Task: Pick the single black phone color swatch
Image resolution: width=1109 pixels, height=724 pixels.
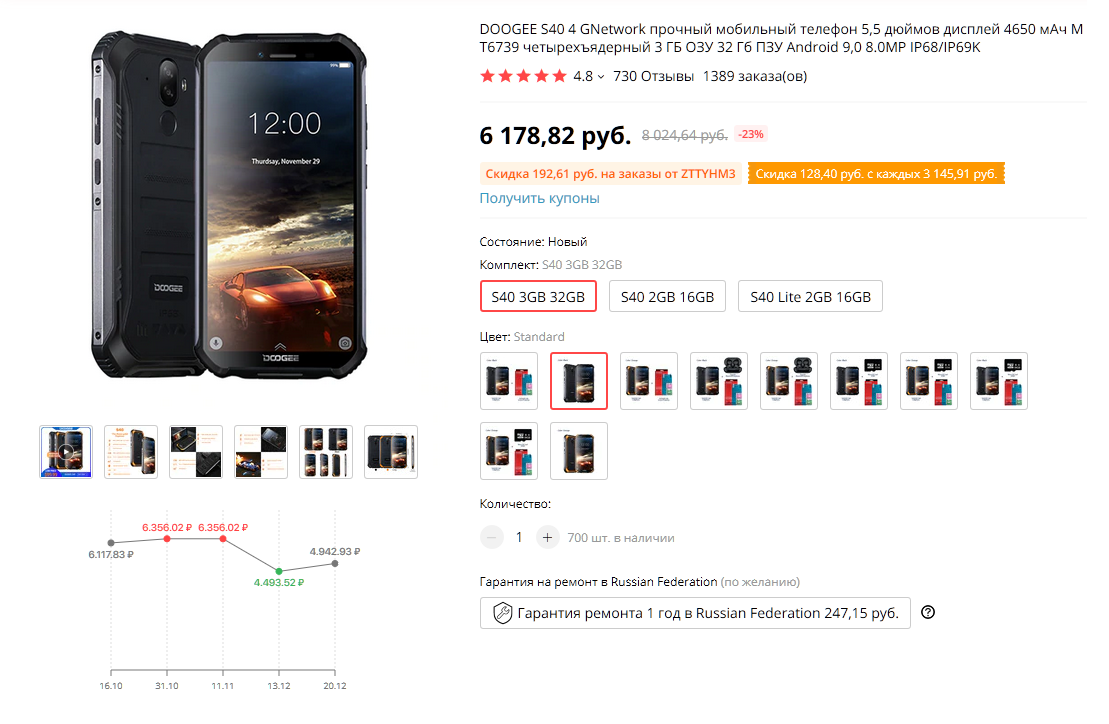Action: (x=579, y=381)
